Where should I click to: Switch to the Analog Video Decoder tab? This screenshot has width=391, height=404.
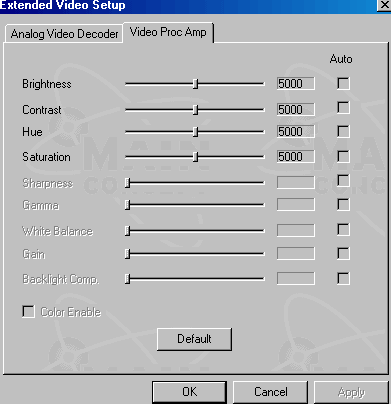pos(64,34)
